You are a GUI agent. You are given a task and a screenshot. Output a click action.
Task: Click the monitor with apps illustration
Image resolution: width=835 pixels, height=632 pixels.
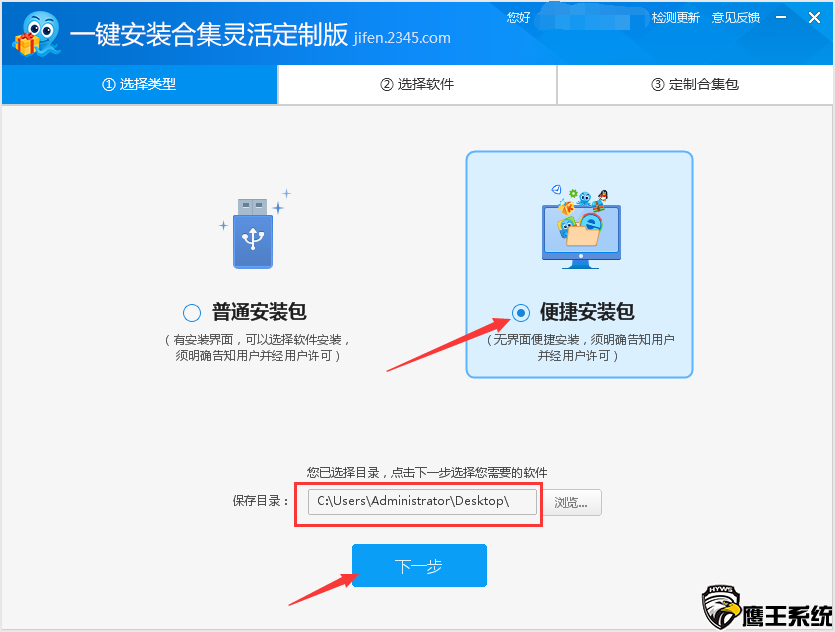[x=582, y=227]
